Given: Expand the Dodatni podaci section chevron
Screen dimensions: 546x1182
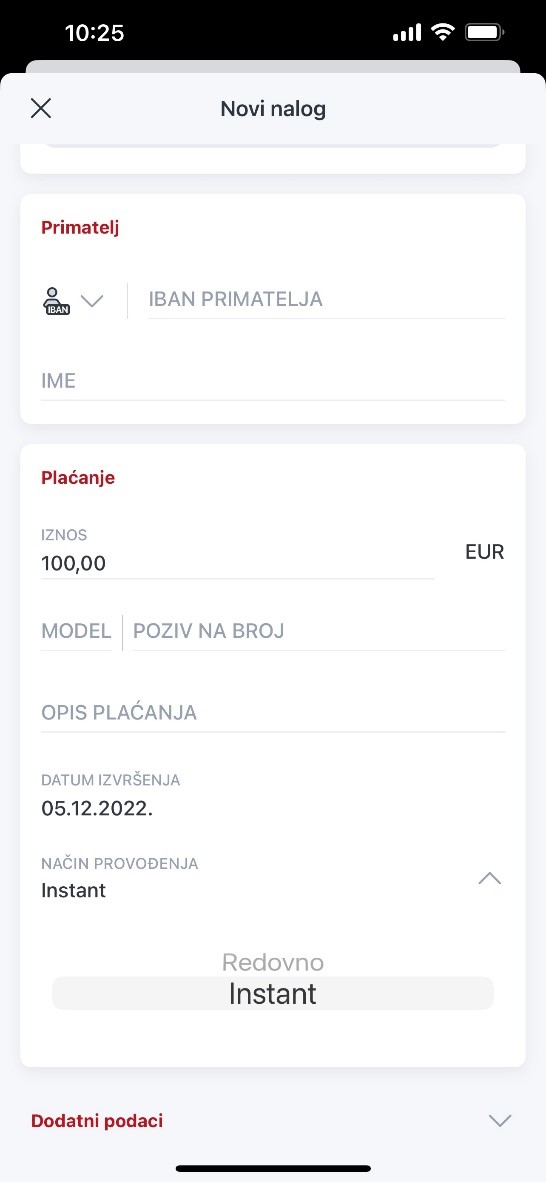Looking at the screenshot, I should [500, 1121].
